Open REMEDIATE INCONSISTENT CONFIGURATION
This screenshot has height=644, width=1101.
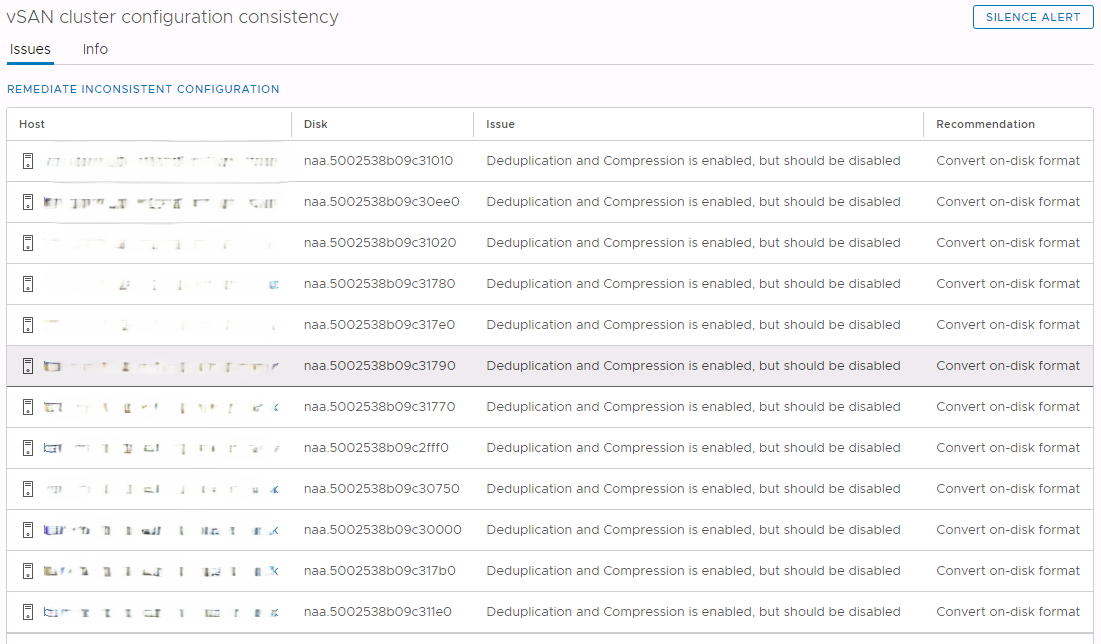pyautogui.click(x=143, y=89)
